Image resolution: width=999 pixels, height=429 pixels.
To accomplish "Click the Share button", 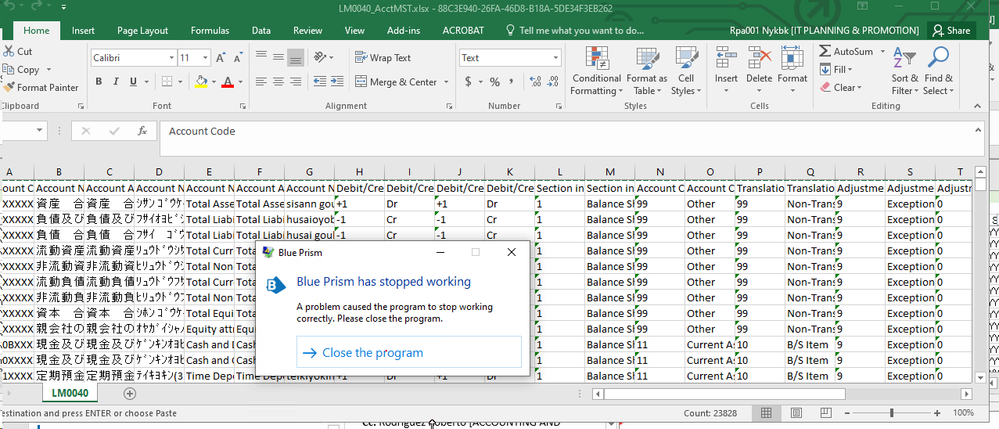I will click(951, 31).
